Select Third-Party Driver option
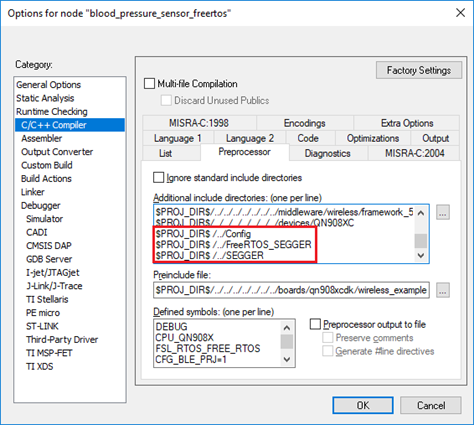 62,339
